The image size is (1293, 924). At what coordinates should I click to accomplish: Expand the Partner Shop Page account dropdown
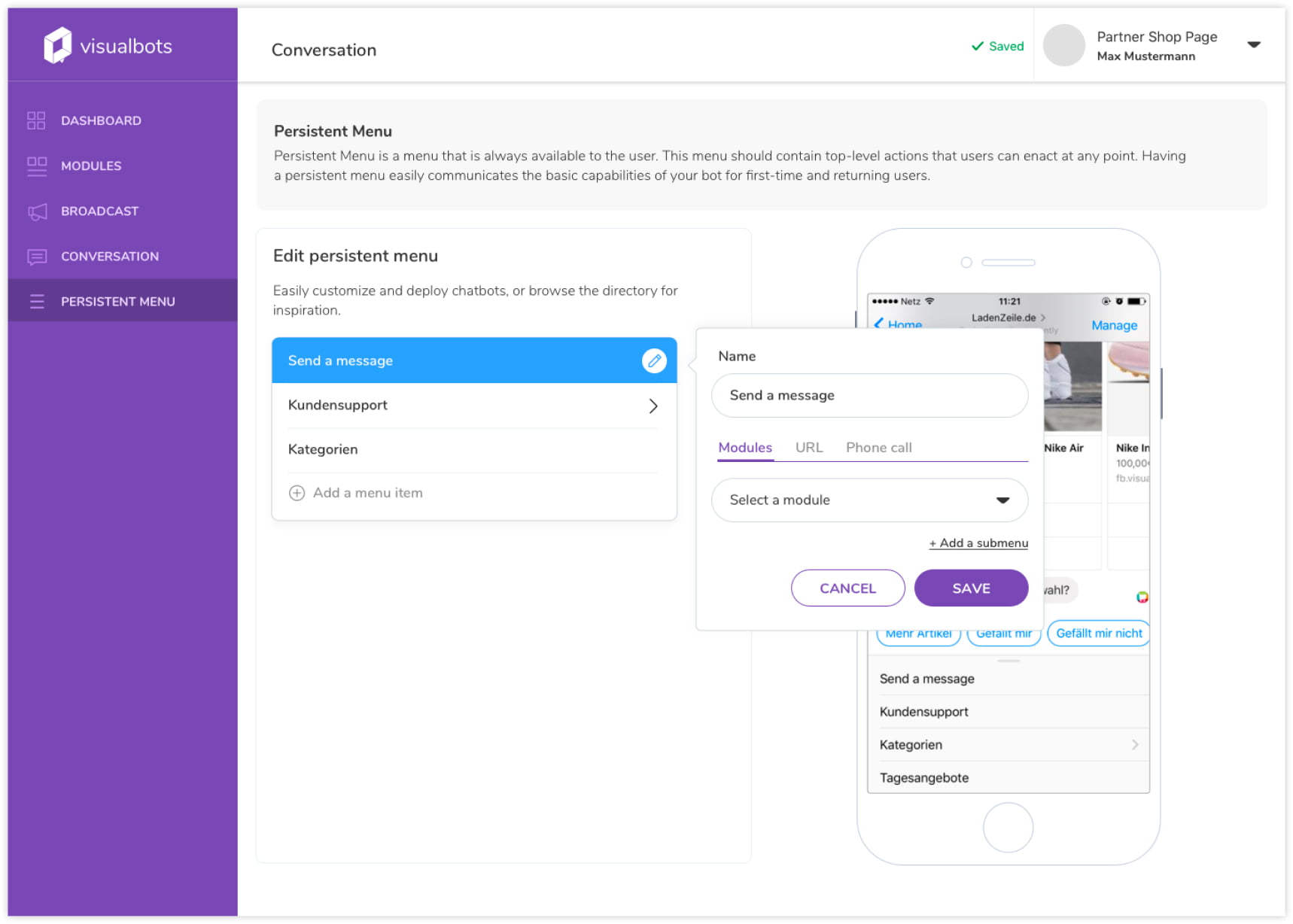(1253, 45)
